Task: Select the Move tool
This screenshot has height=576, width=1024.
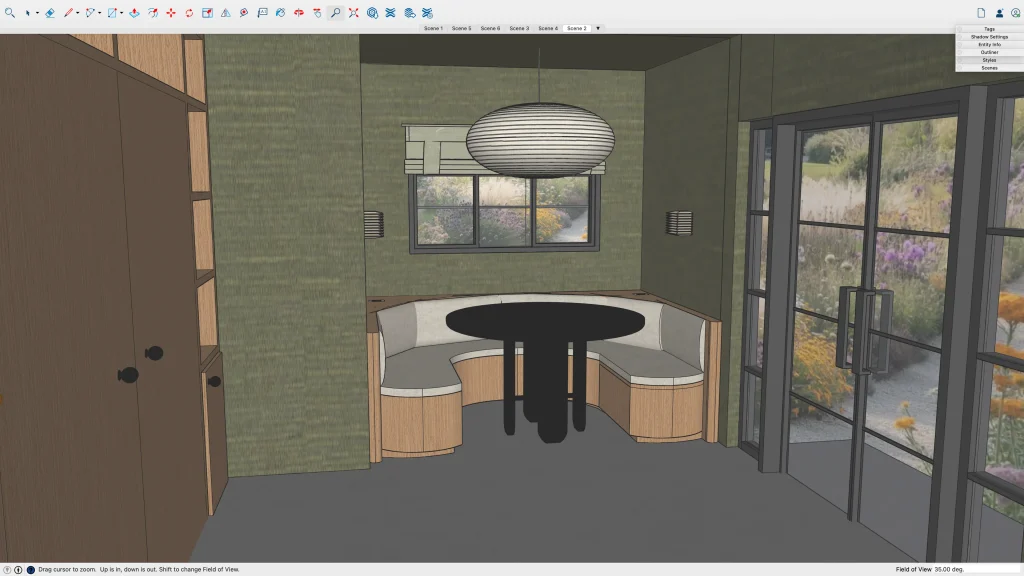Action: pos(171,13)
